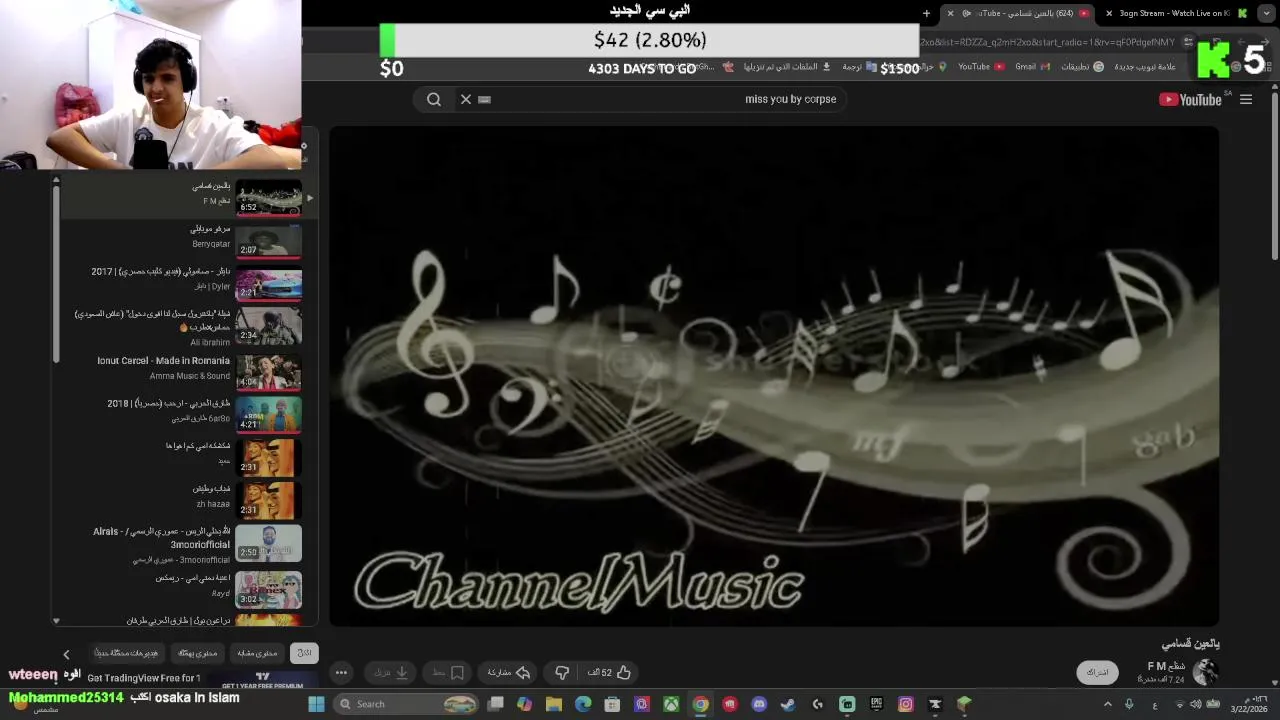Open the 3mooriofficial Alrais video title

point(162,538)
